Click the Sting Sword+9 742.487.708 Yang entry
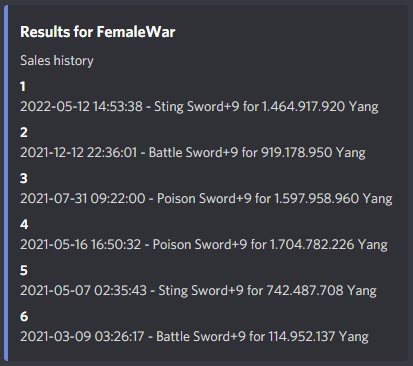 pyautogui.click(x=199, y=291)
